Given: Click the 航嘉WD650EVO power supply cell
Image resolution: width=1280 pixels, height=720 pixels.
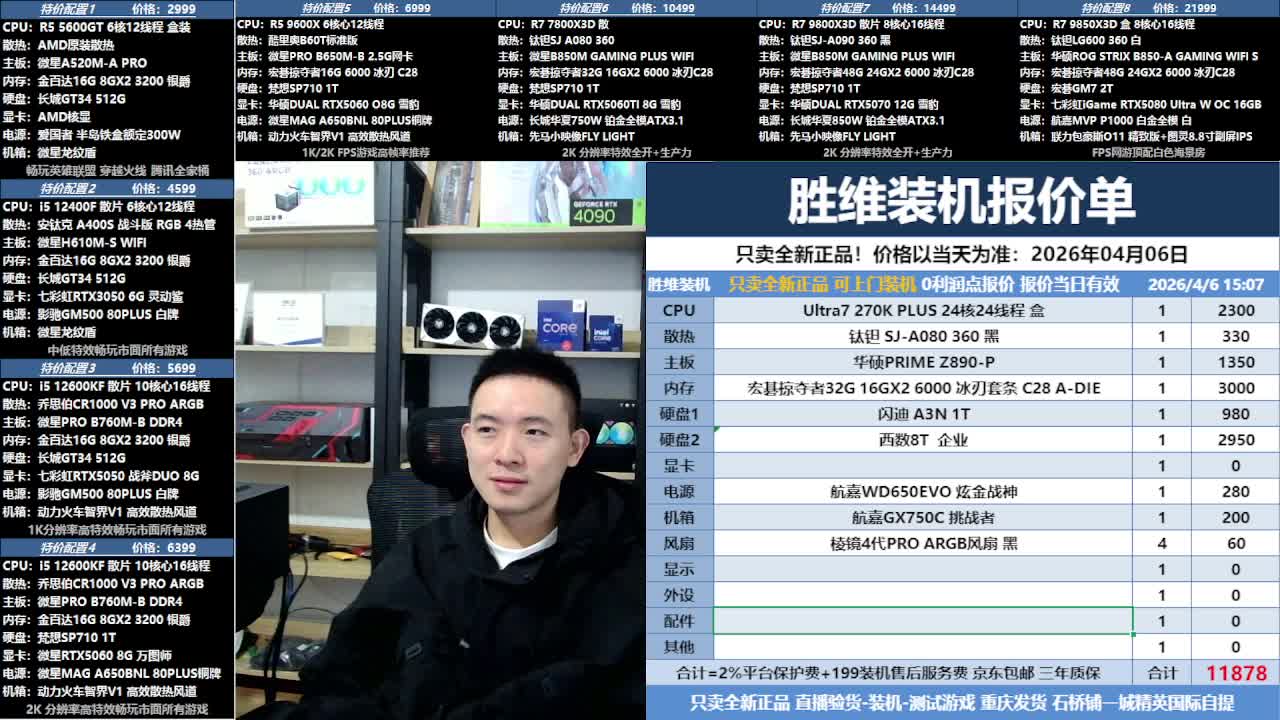Looking at the screenshot, I should [x=922, y=492].
